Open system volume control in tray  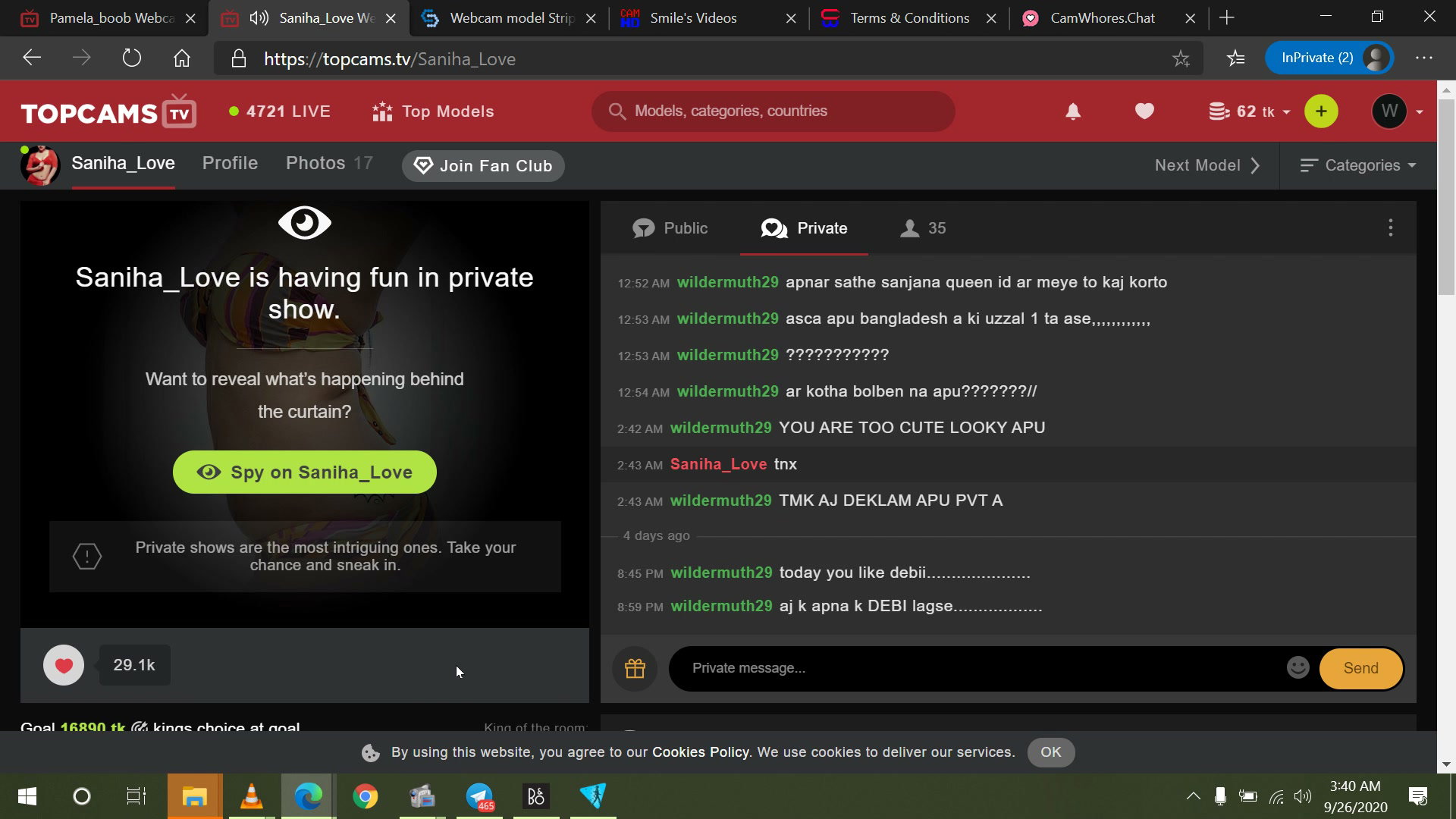point(1302,796)
